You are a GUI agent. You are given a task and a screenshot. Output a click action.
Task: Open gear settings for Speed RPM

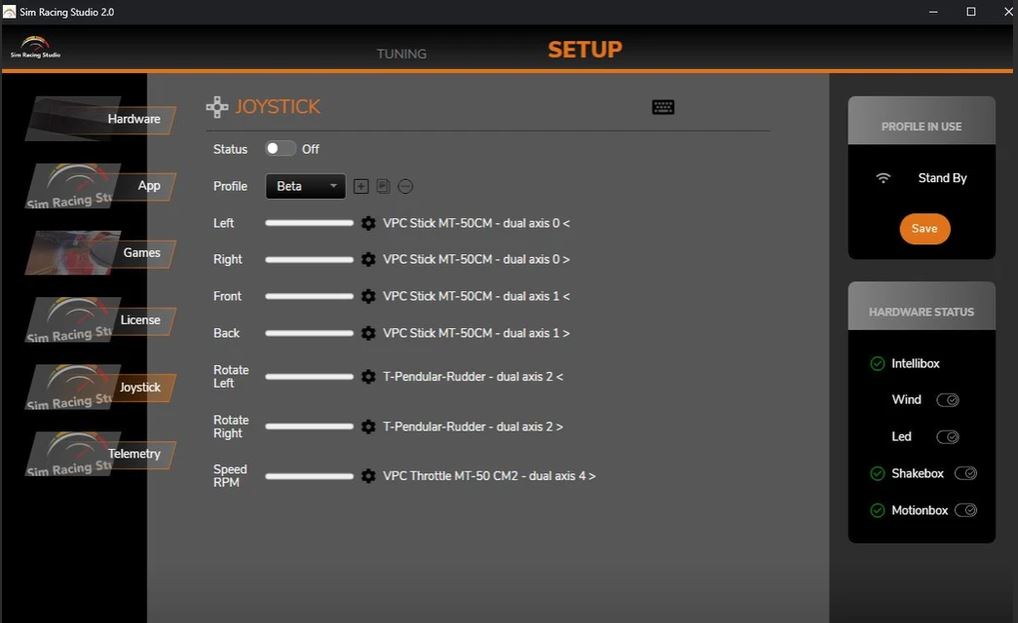tap(368, 476)
